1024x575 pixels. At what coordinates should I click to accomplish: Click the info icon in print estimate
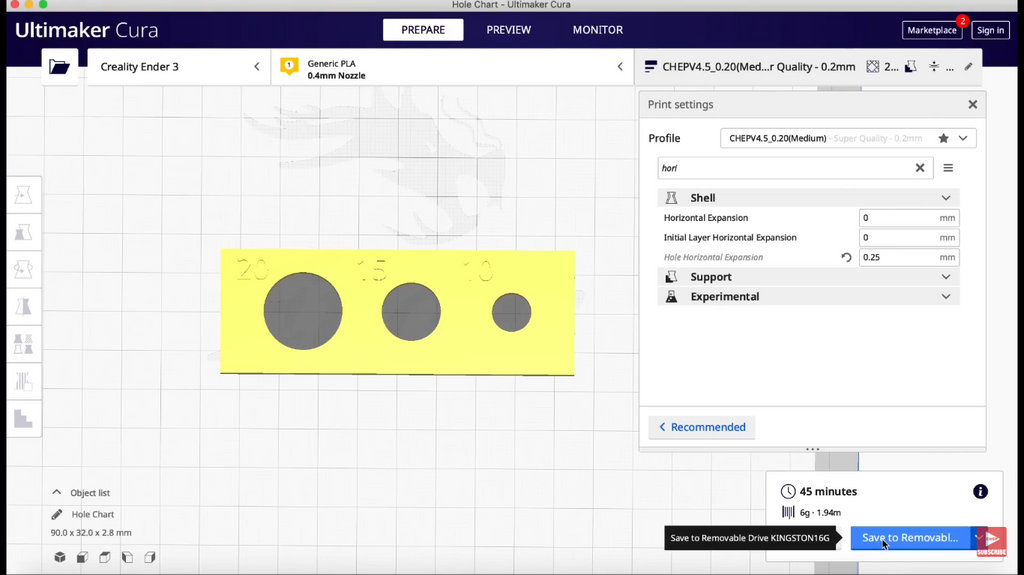980,491
